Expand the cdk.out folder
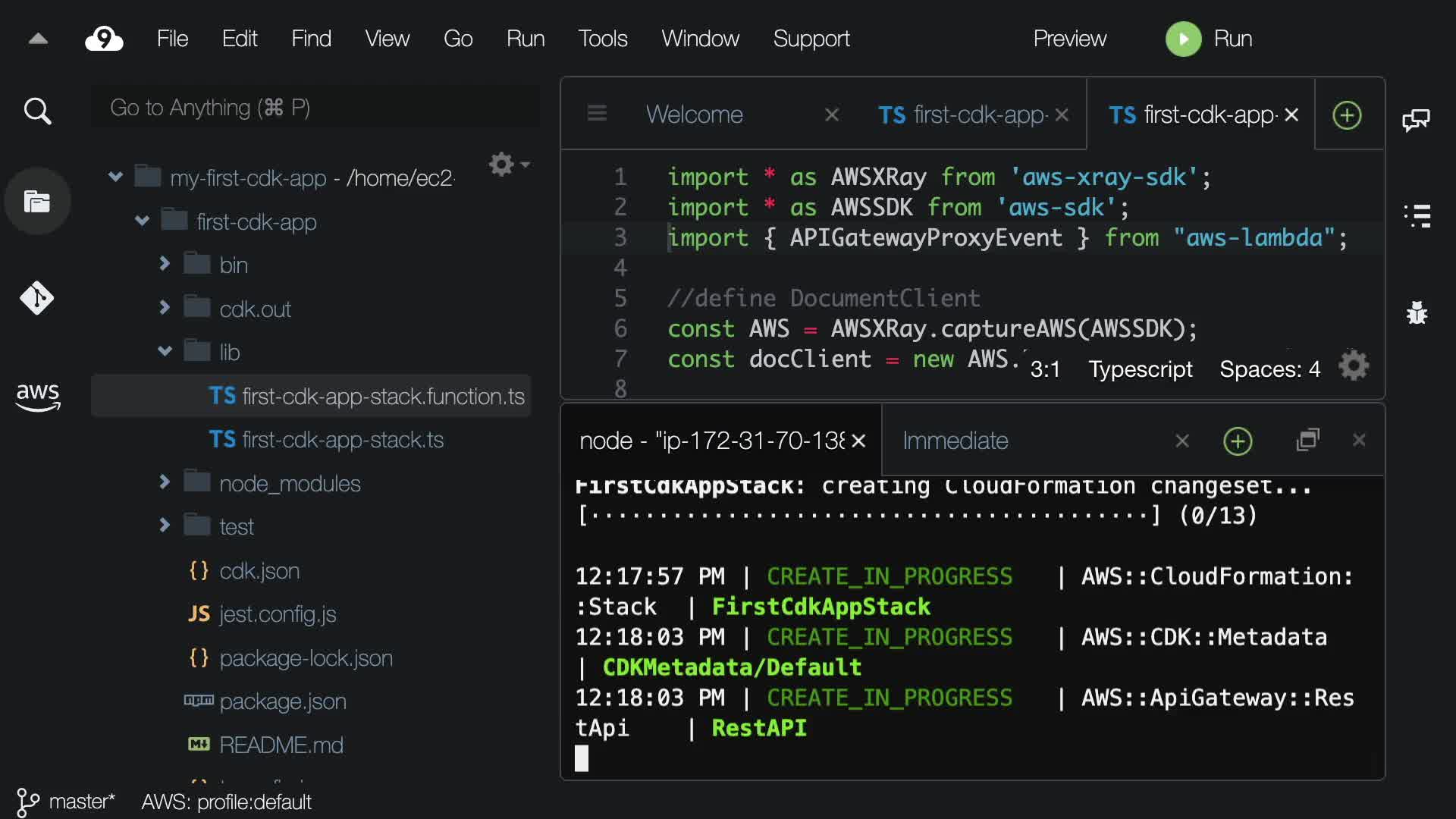The width and height of the screenshot is (1456, 819). coord(165,308)
